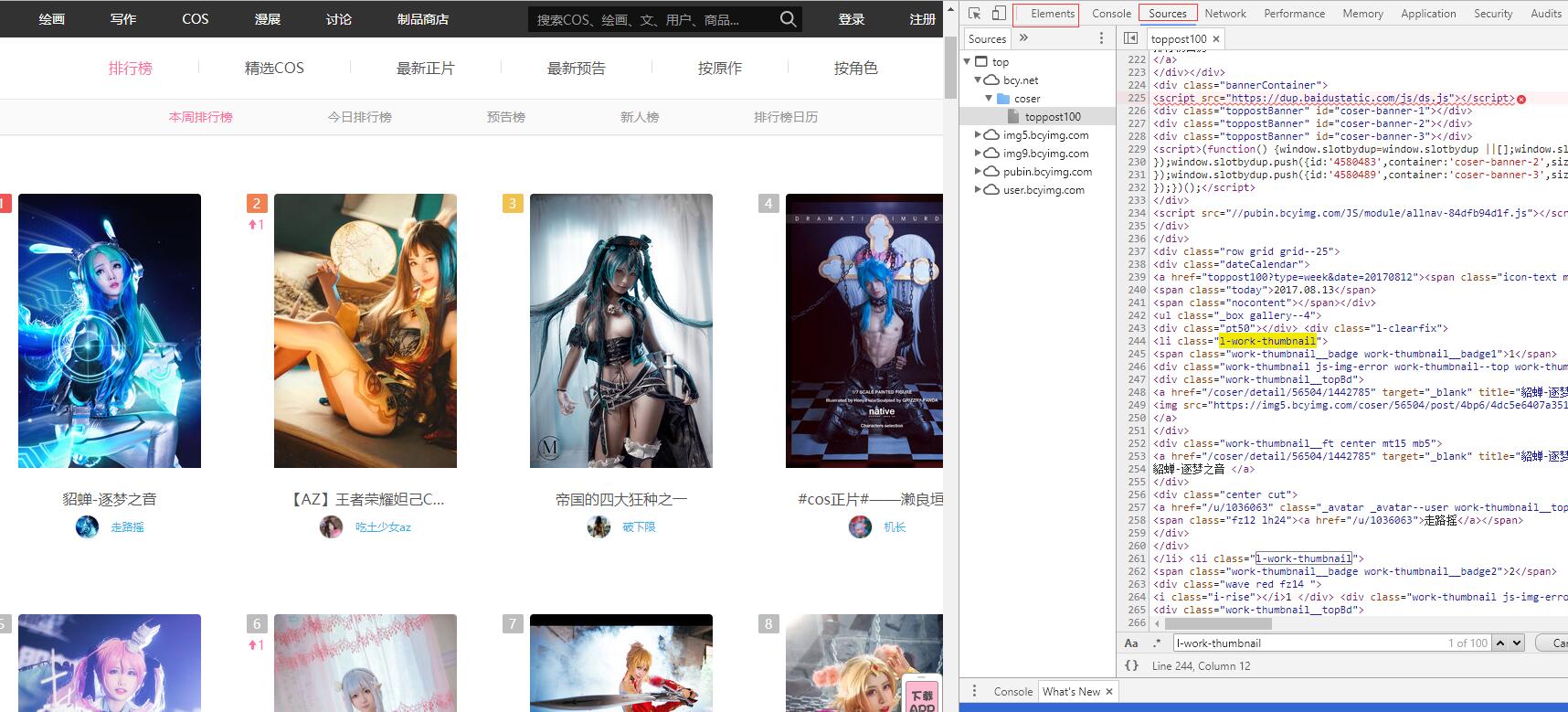Open the Performance tab
This screenshot has width=1568, height=712.
click(1294, 14)
